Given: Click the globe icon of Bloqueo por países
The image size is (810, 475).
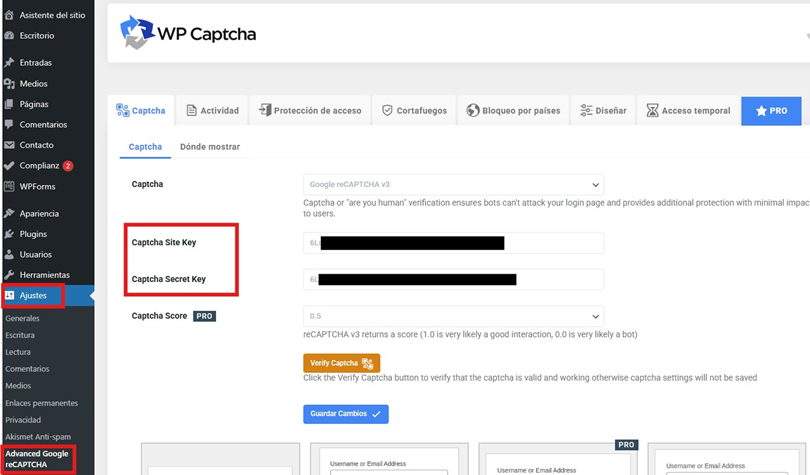Looking at the screenshot, I should (x=473, y=110).
